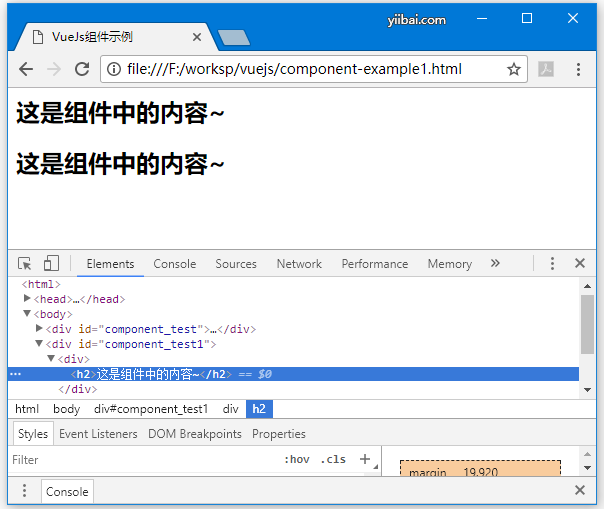Open the Chrome three-dot menu
The height and width of the screenshot is (509, 604).
[x=579, y=69]
